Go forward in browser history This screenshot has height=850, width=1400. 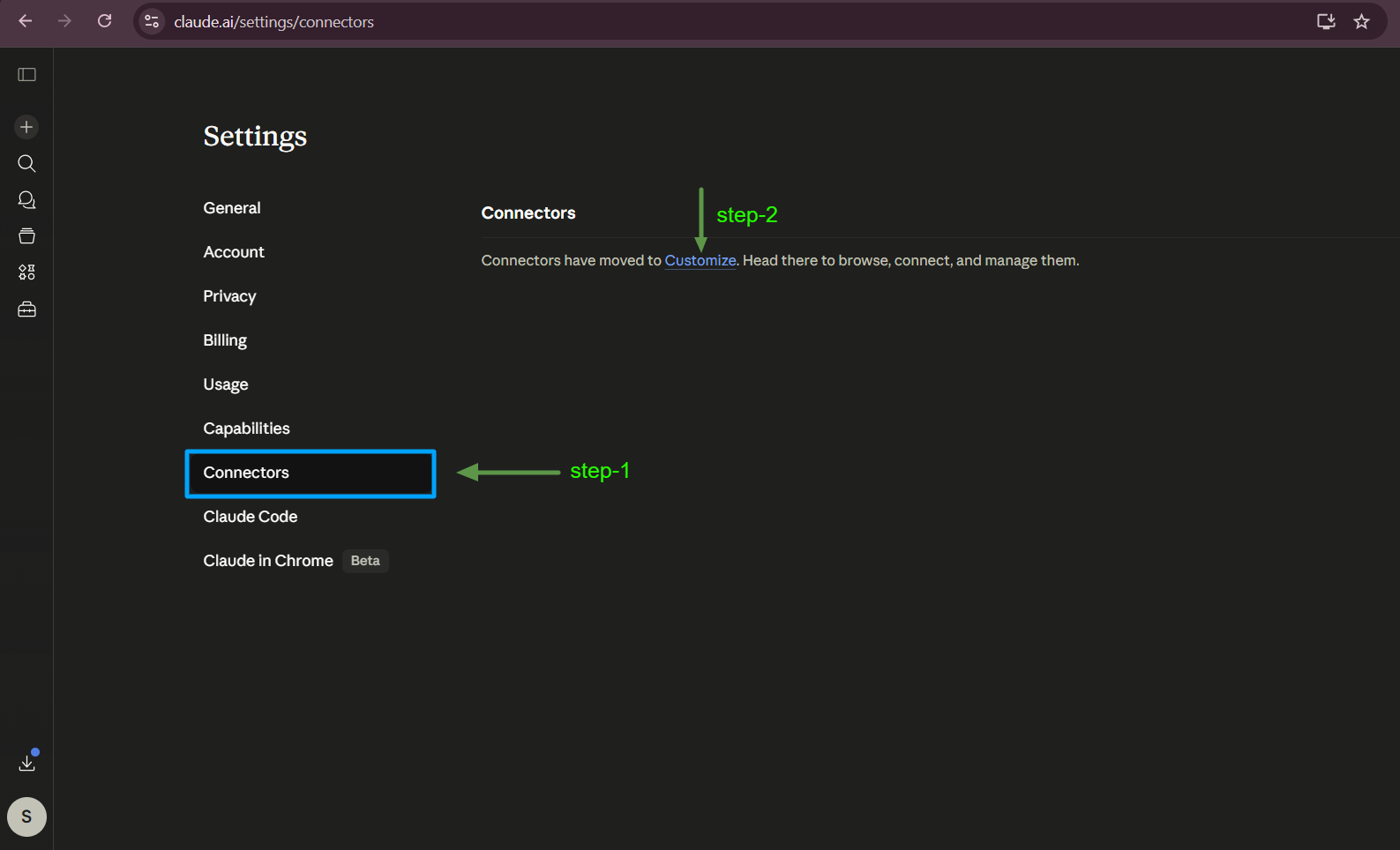point(64,21)
